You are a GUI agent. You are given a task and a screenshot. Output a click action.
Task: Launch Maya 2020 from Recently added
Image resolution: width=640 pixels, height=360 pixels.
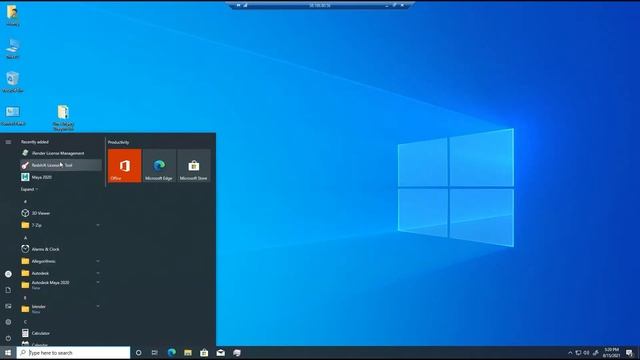coord(60,177)
